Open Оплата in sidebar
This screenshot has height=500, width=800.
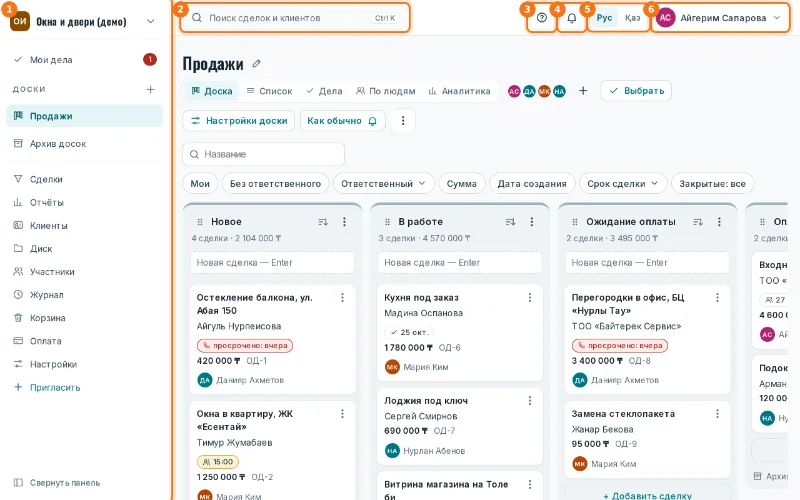coord(85,341)
